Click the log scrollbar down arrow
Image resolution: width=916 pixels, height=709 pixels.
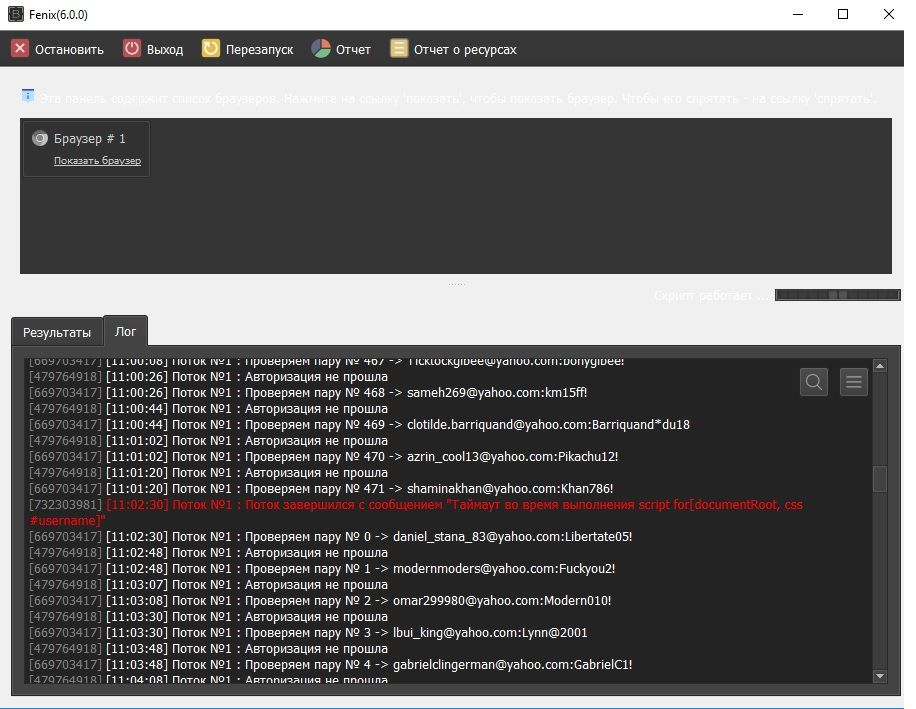tap(880, 676)
